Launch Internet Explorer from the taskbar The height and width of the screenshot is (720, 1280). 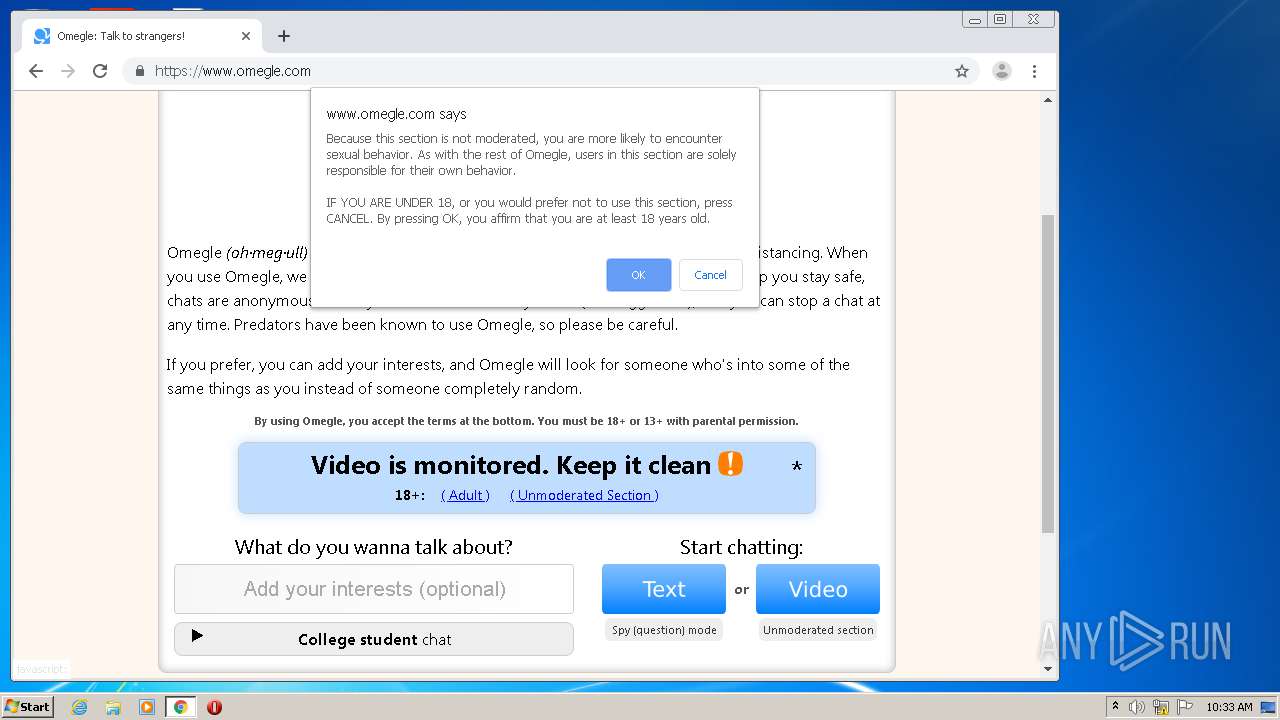[x=79, y=707]
